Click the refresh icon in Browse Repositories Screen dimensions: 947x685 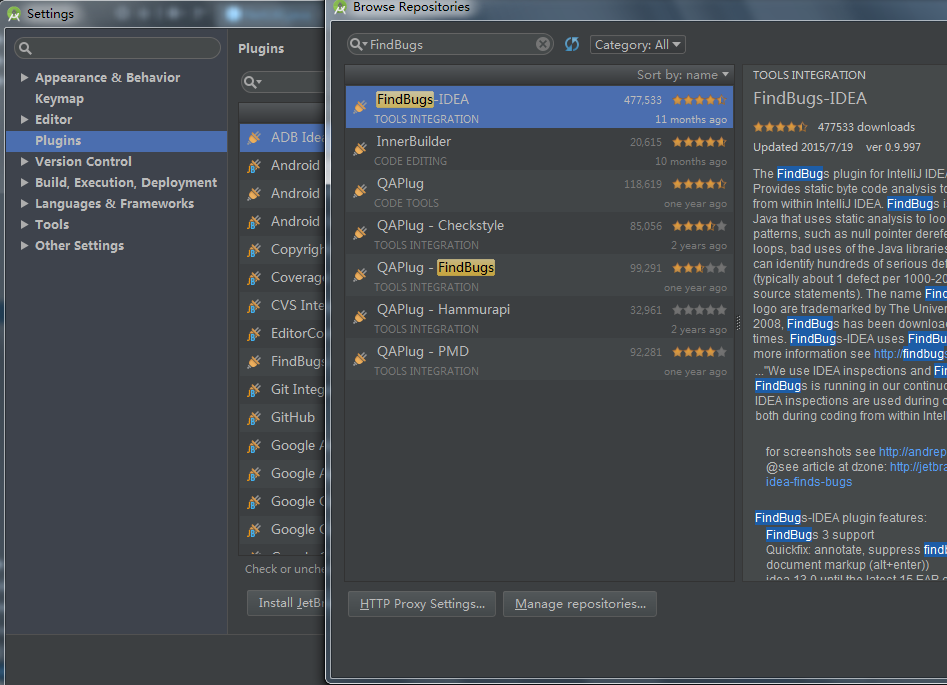pos(571,44)
